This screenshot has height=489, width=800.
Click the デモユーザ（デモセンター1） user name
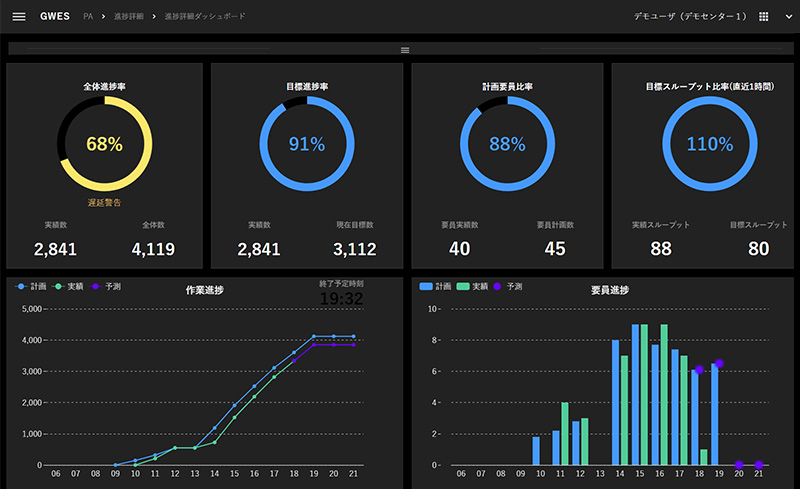click(690, 16)
